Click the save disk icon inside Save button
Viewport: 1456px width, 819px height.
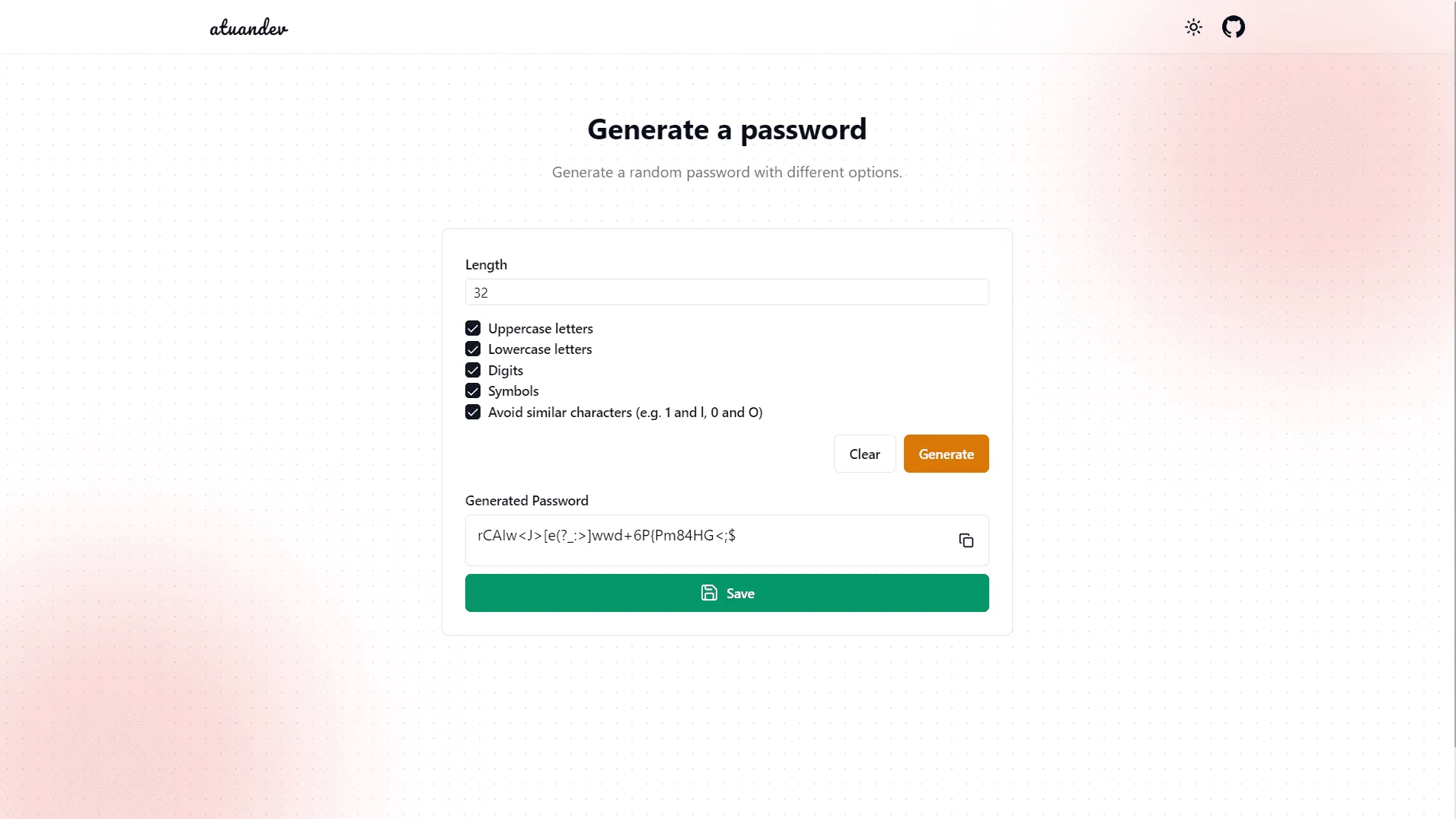(x=708, y=593)
